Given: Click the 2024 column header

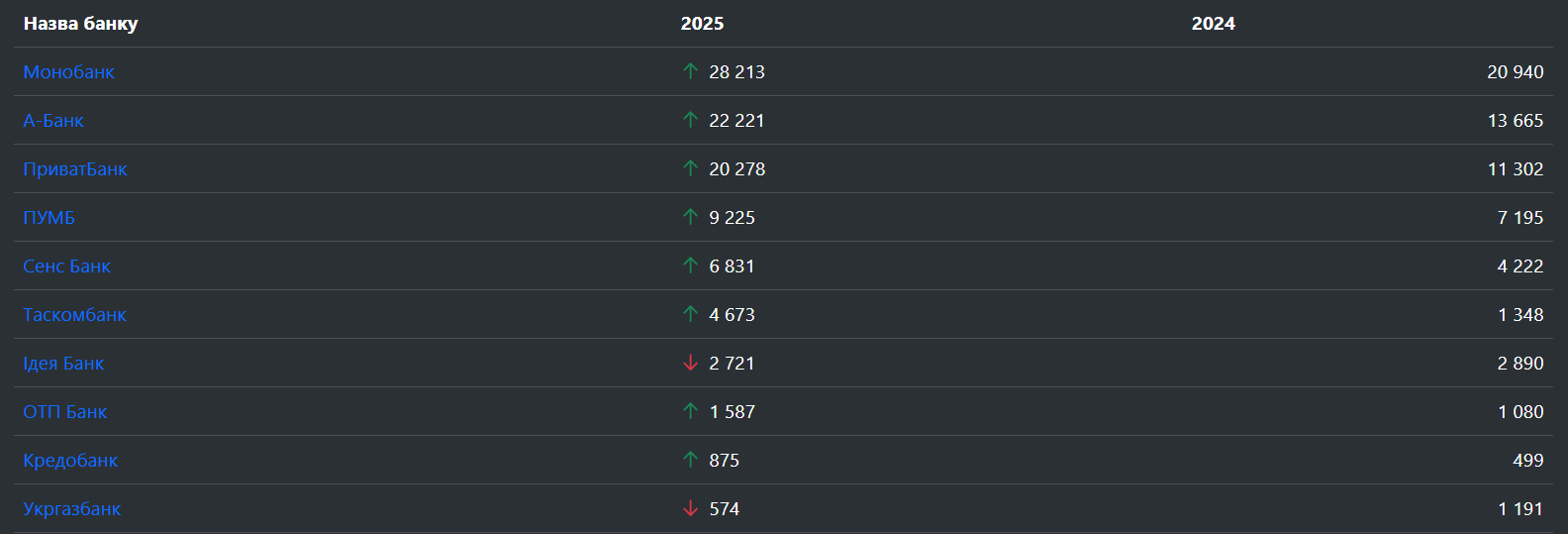Looking at the screenshot, I should (x=1213, y=24).
